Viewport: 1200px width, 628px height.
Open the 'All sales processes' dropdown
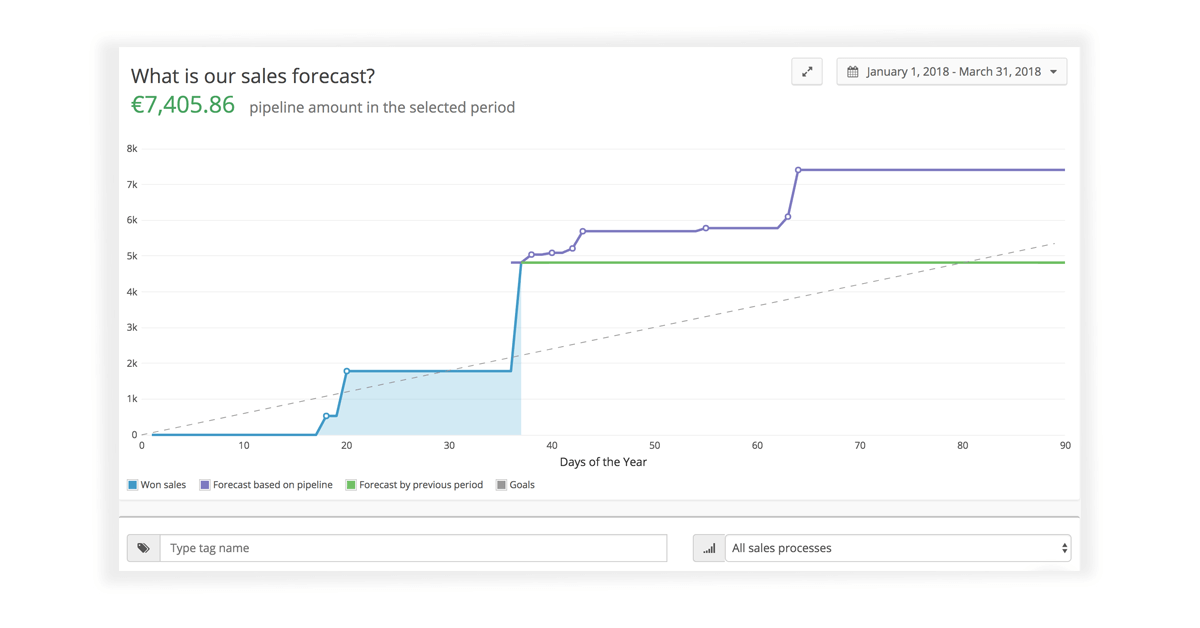point(898,548)
